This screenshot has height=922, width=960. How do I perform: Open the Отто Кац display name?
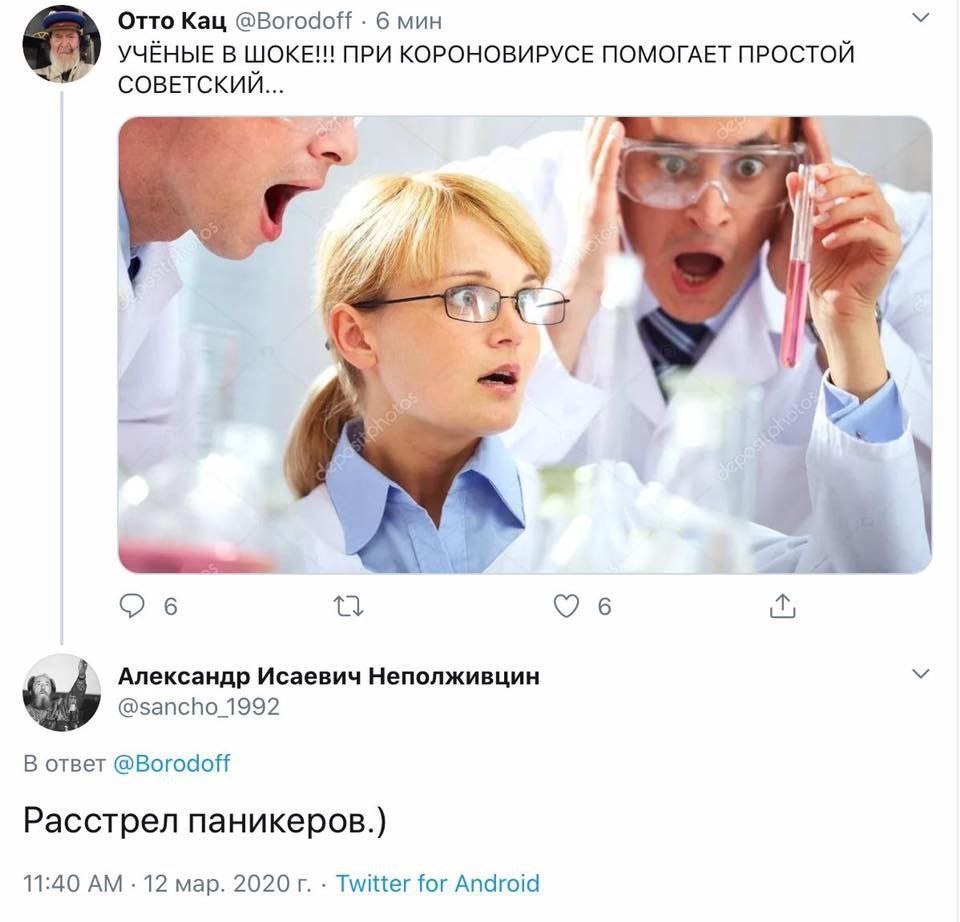(x=171, y=21)
